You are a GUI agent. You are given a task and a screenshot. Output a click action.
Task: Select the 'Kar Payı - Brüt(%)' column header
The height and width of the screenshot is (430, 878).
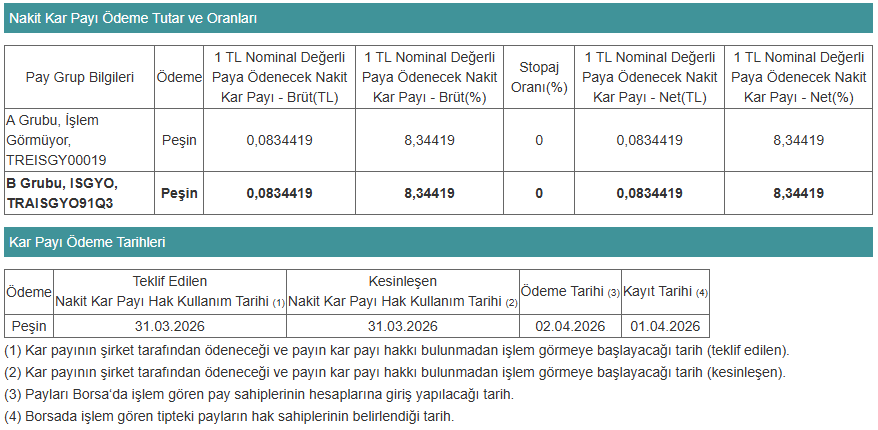pos(429,77)
